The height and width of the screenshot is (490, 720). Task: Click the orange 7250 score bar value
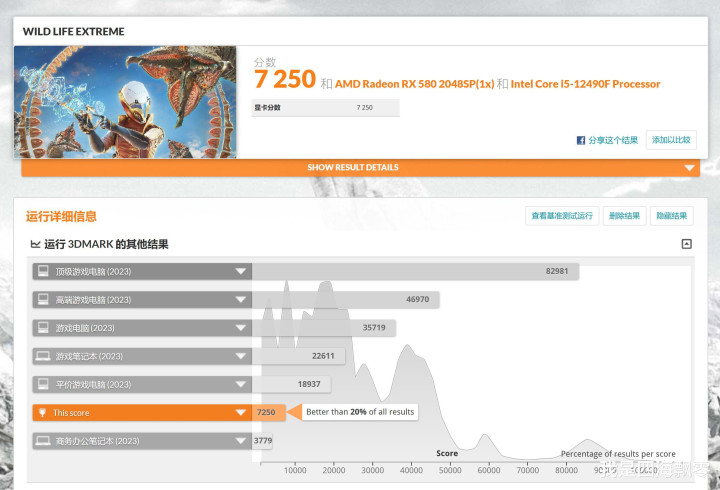[x=266, y=412]
